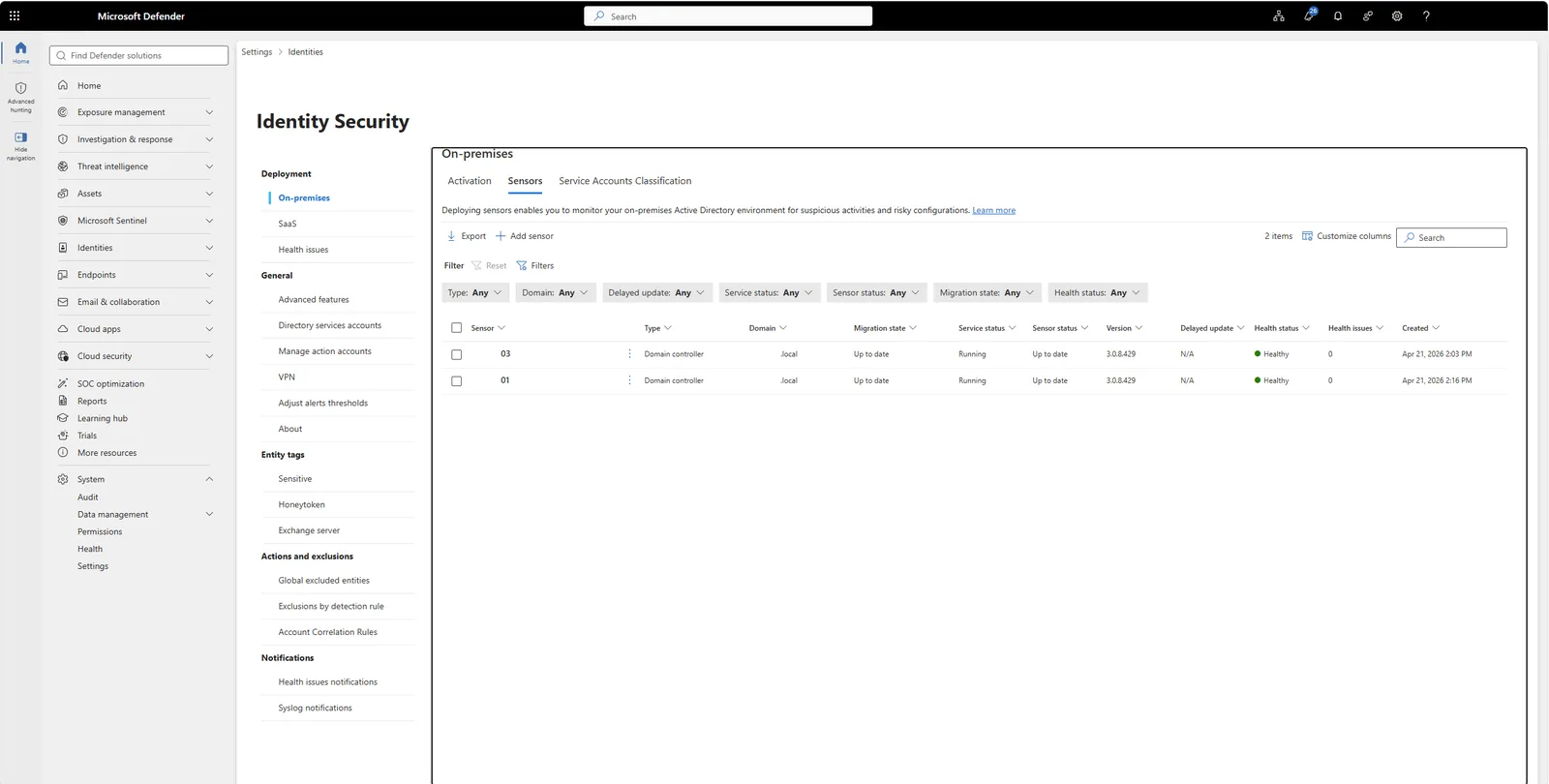Open Audit under System
Screen dimensions: 1549x784
click(88, 497)
